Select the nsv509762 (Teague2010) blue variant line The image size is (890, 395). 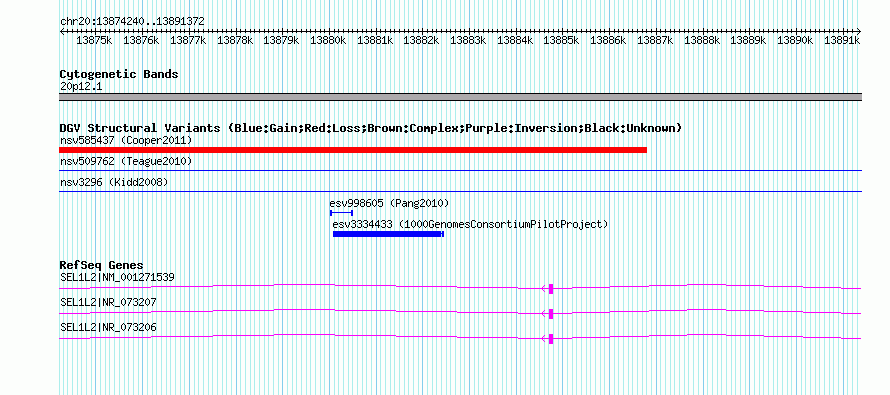pos(460,170)
